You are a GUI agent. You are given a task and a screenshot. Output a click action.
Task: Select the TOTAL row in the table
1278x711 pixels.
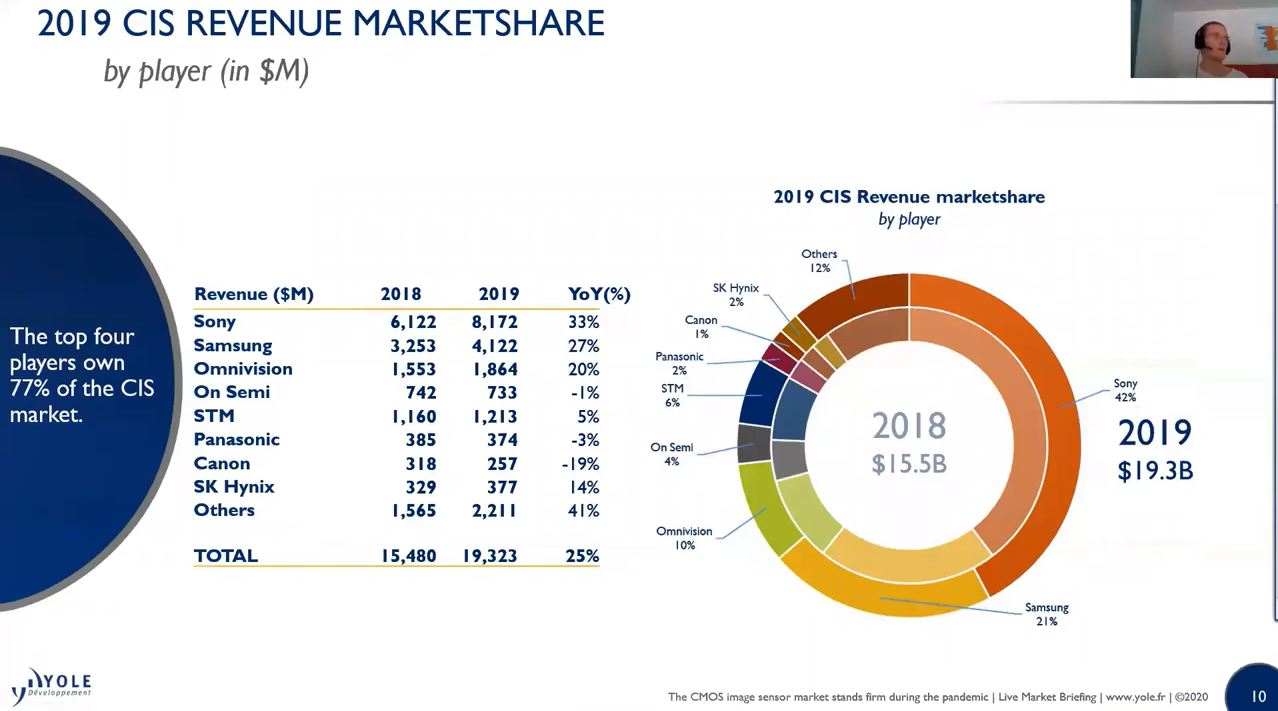coord(226,556)
